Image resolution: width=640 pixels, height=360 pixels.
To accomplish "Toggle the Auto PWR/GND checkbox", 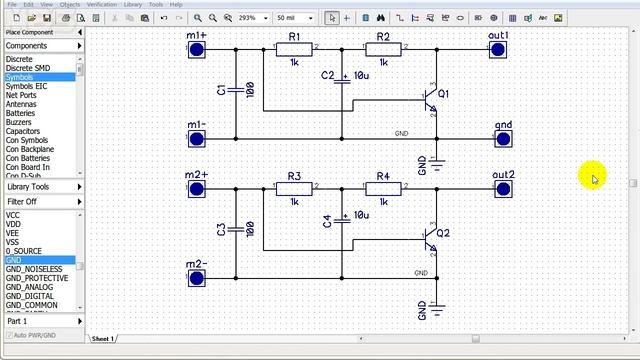I will 9,336.
